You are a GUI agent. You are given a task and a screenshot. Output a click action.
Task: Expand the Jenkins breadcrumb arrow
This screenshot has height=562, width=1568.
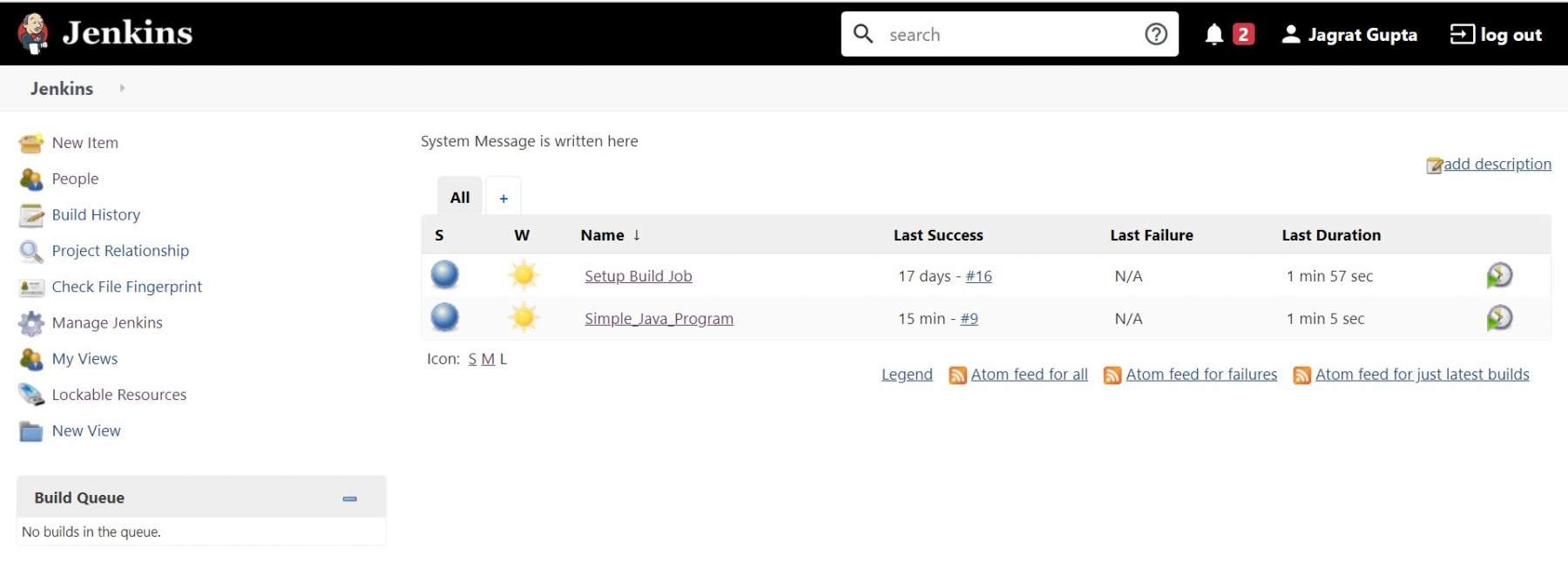coord(122,88)
